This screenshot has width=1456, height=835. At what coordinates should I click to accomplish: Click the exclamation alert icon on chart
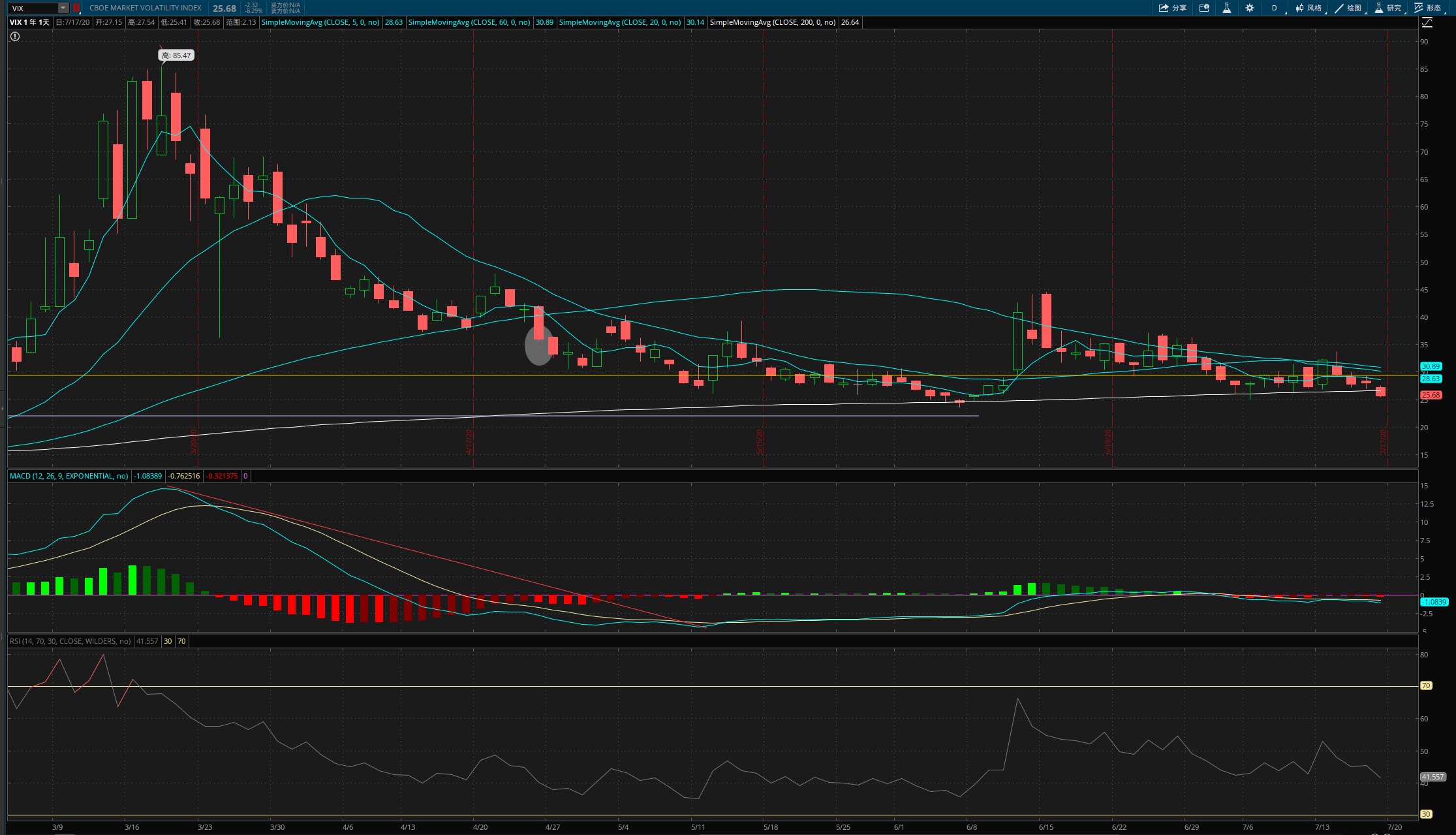[x=14, y=37]
